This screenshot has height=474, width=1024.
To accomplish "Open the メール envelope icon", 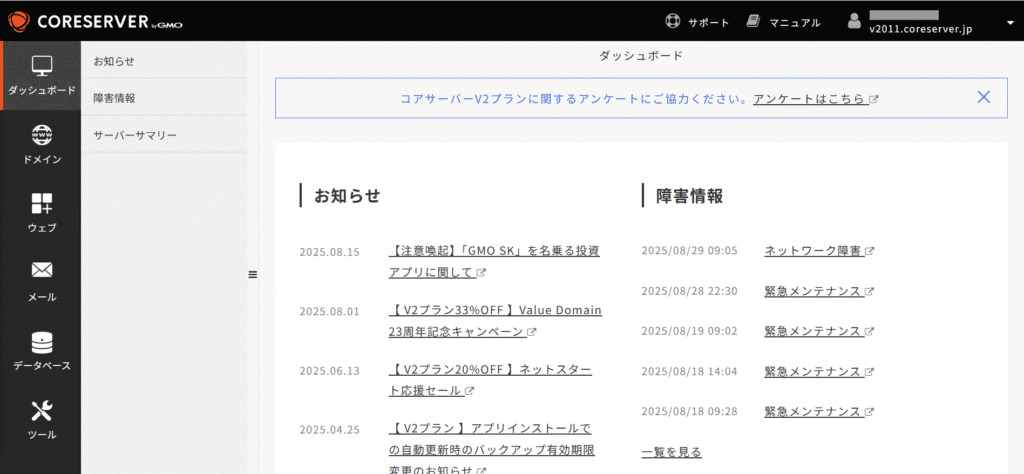I will pos(42,270).
